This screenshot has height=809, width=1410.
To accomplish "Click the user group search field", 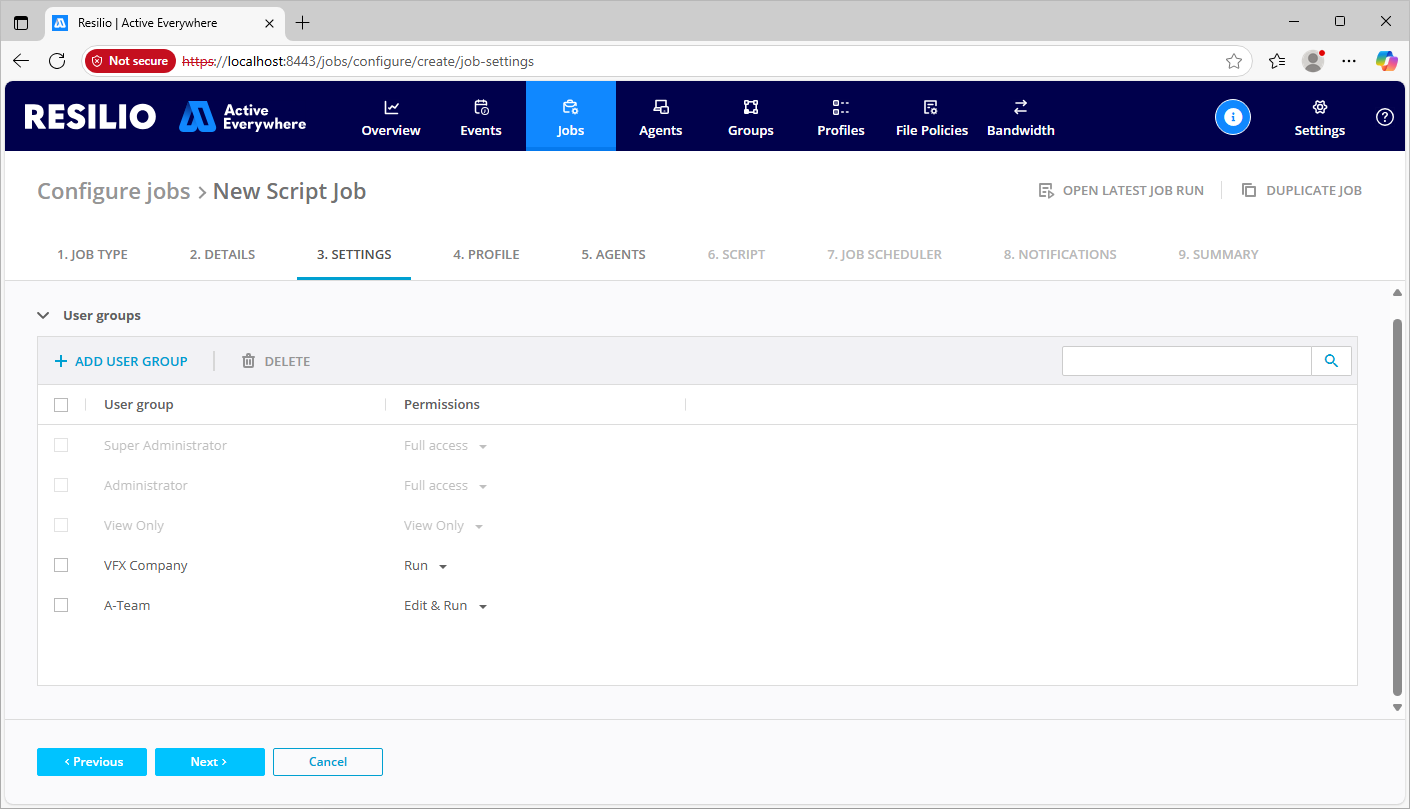I will (1186, 361).
